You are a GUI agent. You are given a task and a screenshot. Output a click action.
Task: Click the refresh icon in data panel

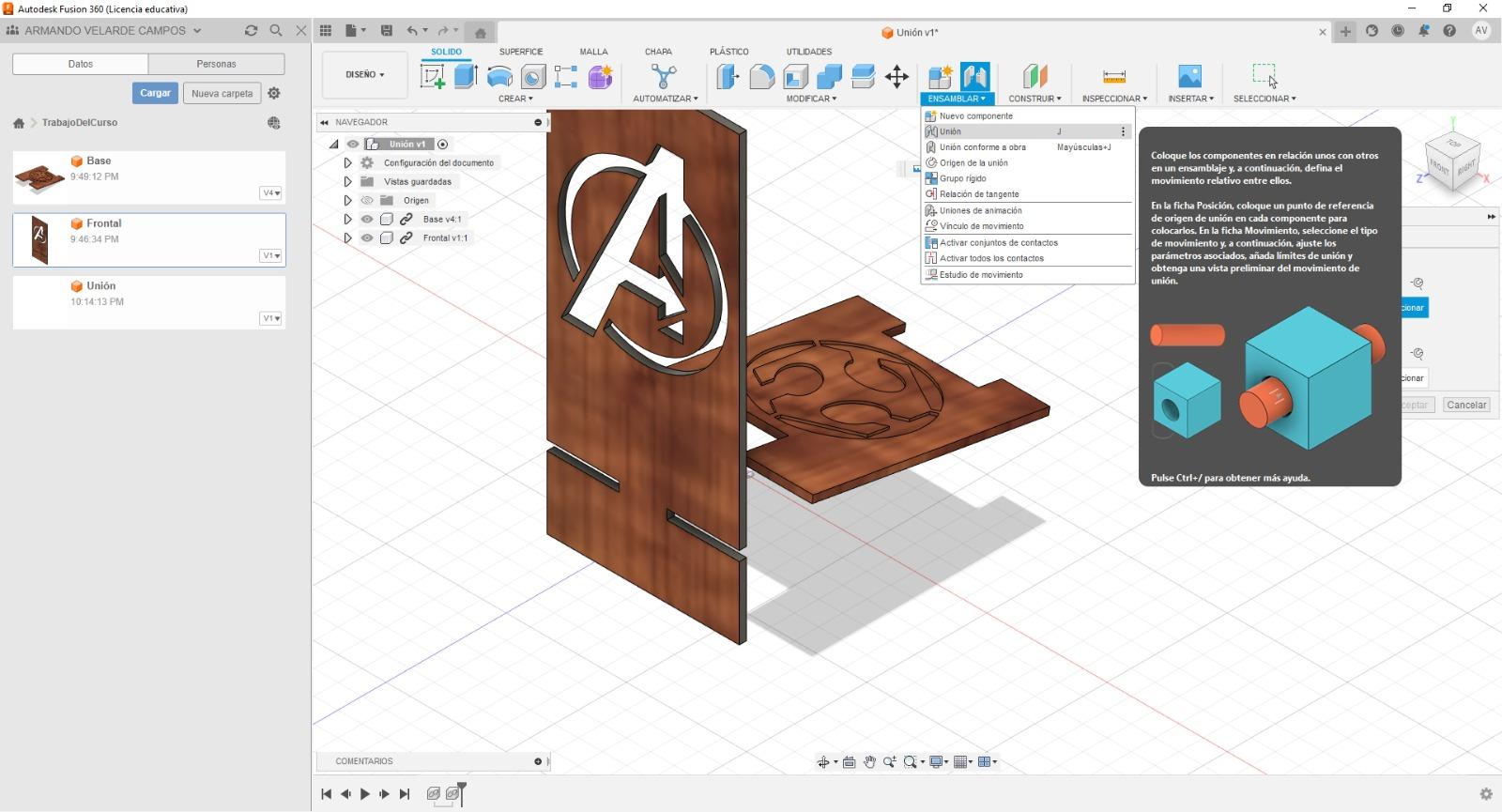pos(251,31)
